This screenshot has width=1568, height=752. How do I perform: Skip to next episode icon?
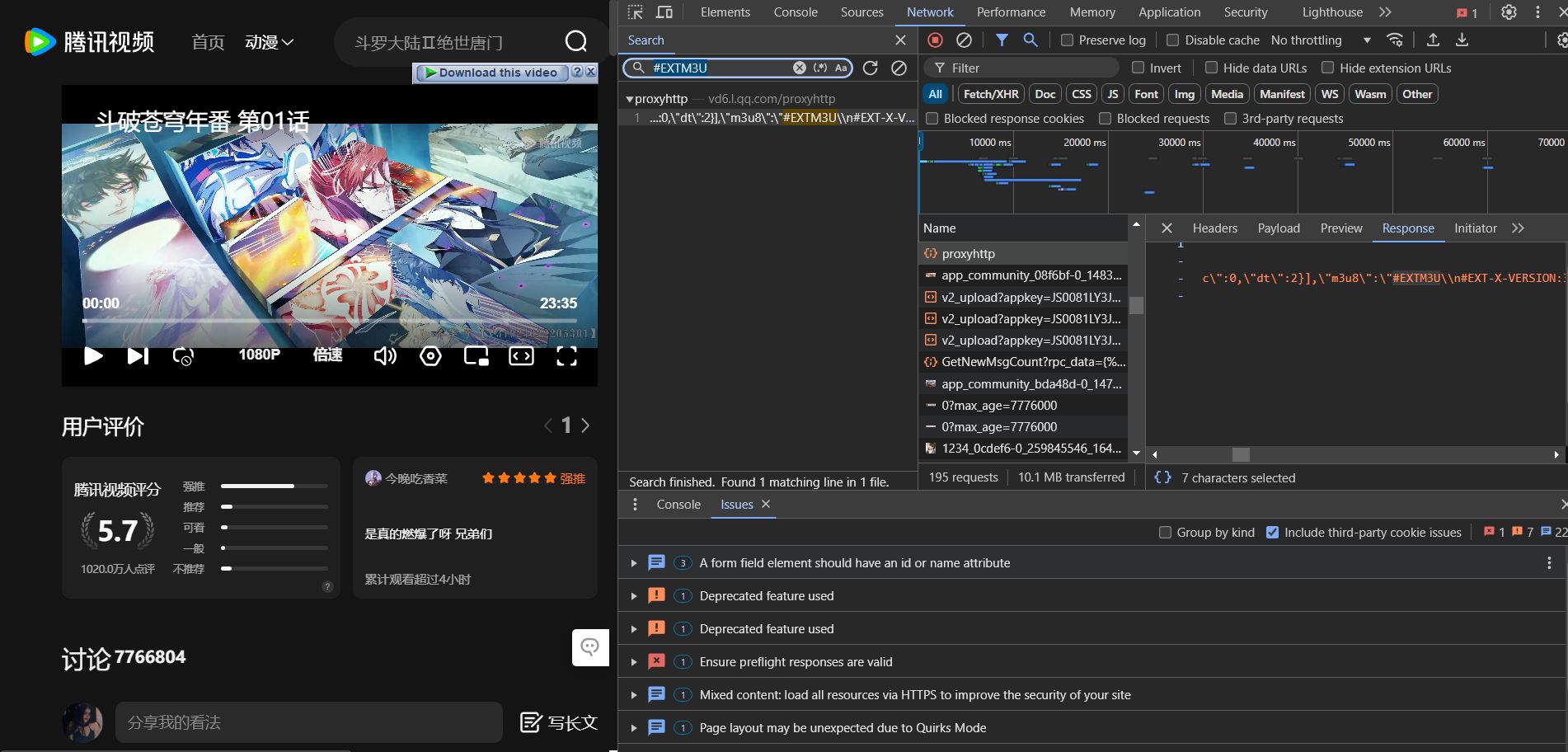138,355
